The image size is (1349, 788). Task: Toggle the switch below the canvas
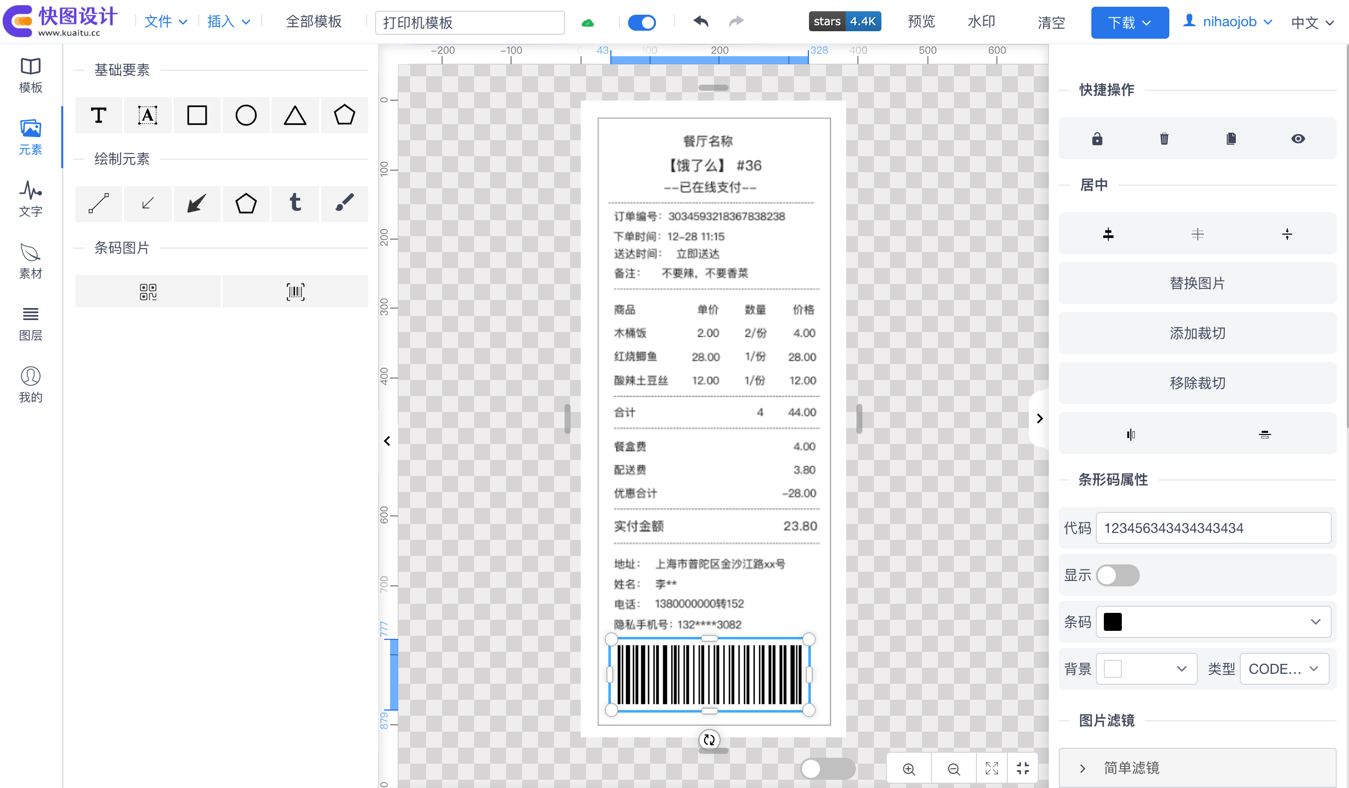(828, 768)
